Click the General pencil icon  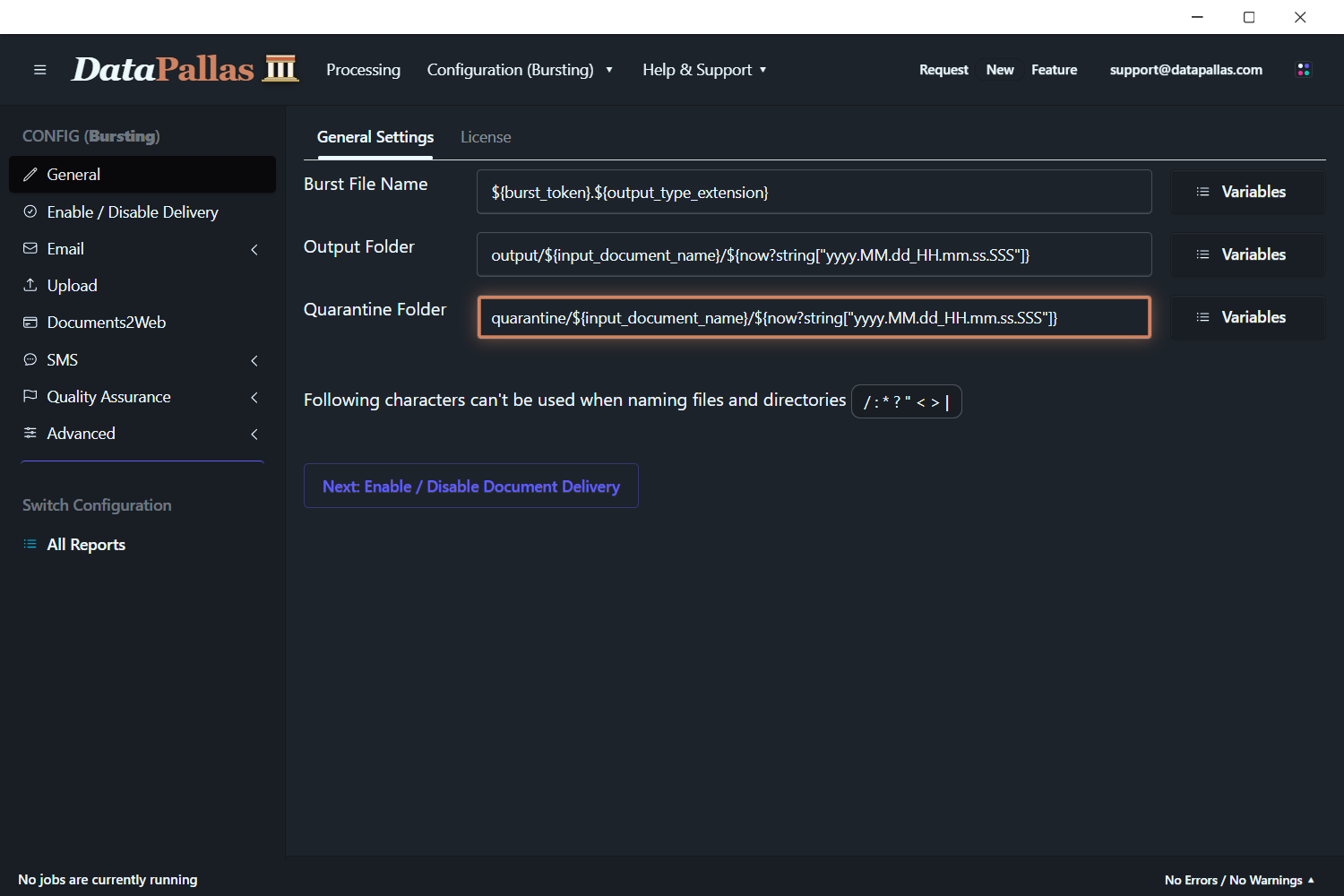coord(30,175)
